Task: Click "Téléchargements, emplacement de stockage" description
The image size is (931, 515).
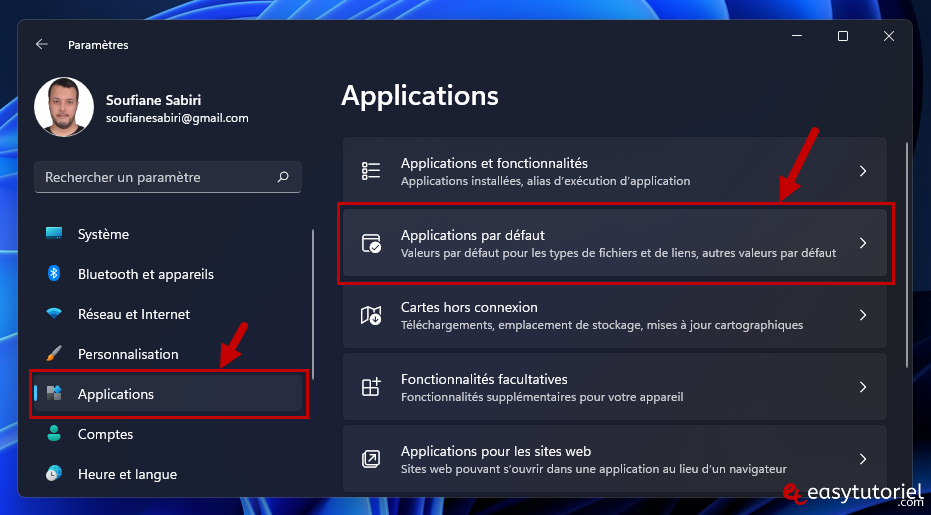Action: [601, 325]
